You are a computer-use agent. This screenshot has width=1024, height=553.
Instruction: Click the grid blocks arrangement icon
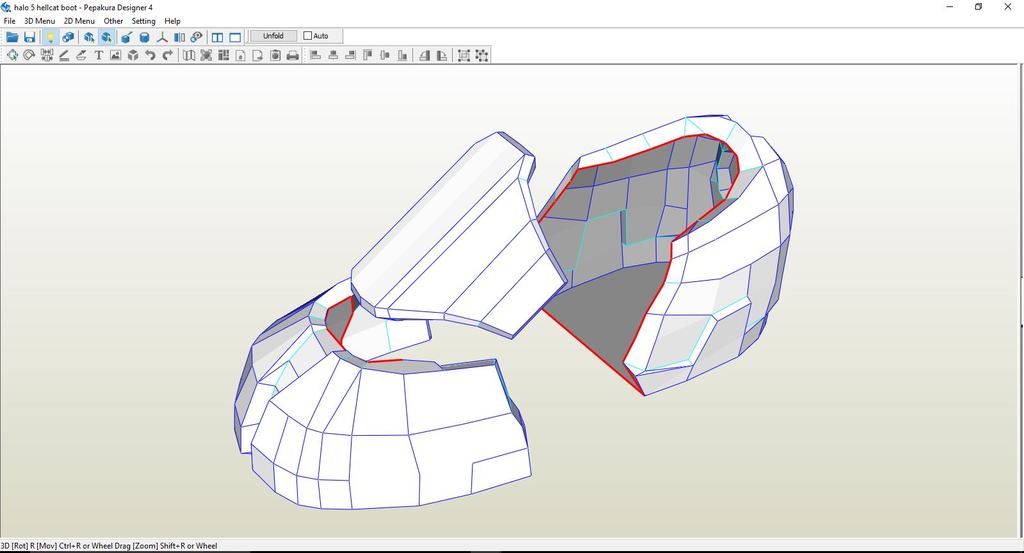(x=223, y=55)
